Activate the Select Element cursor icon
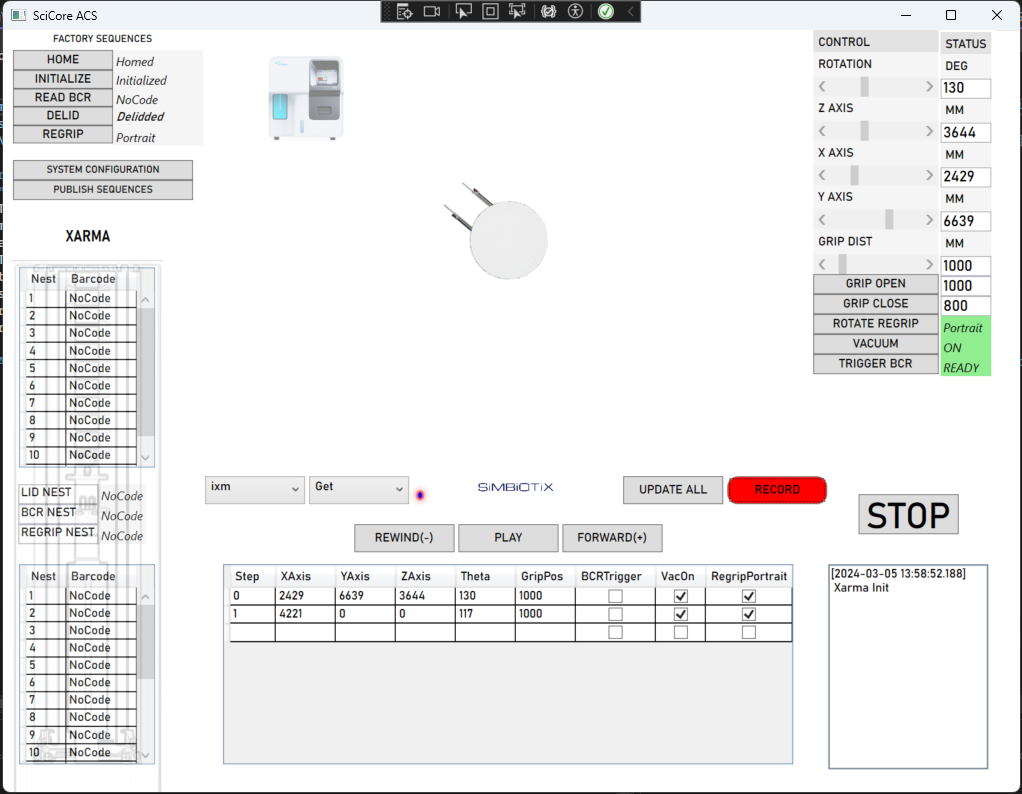The width and height of the screenshot is (1022, 794). (x=463, y=12)
